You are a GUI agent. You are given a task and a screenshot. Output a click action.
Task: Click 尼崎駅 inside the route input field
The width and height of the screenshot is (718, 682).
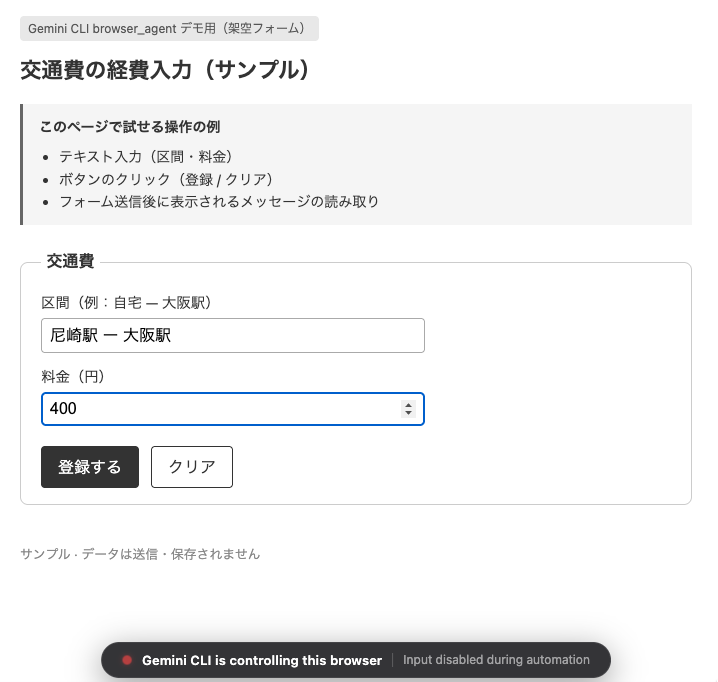tap(74, 336)
